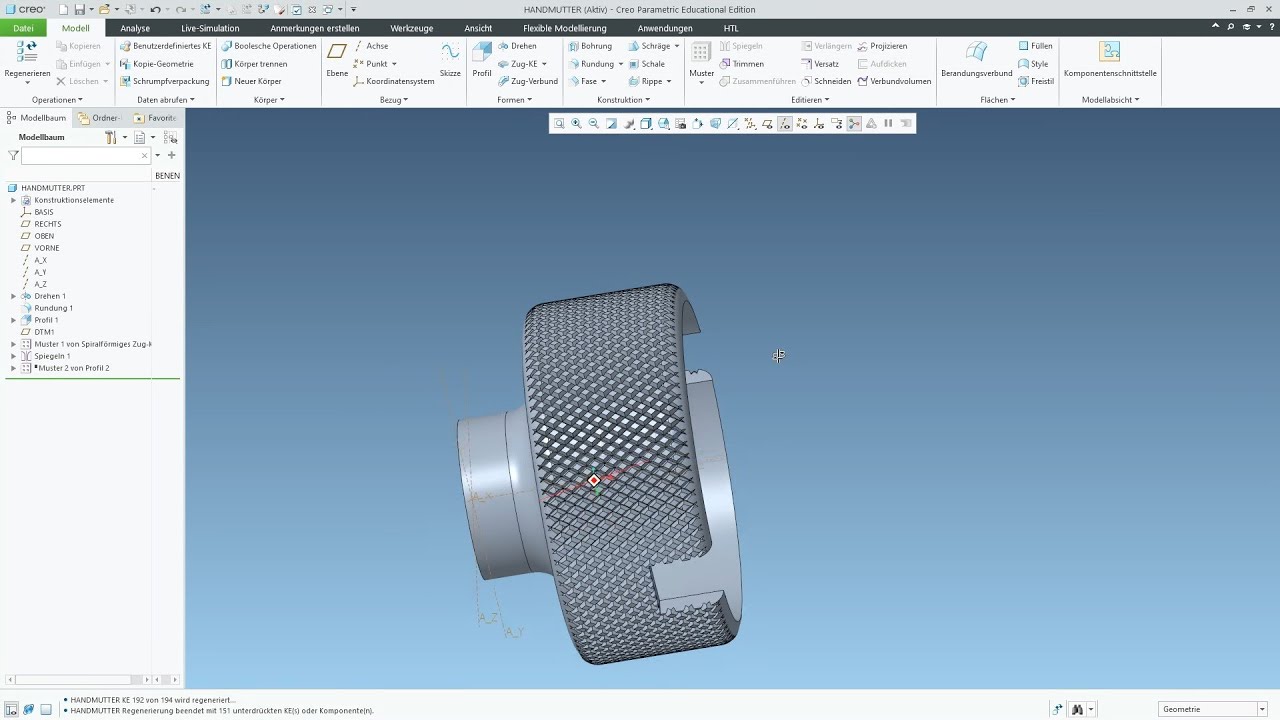This screenshot has width=1280, height=720.
Task: Click the Koordinatensystem tool
Action: [x=393, y=81]
